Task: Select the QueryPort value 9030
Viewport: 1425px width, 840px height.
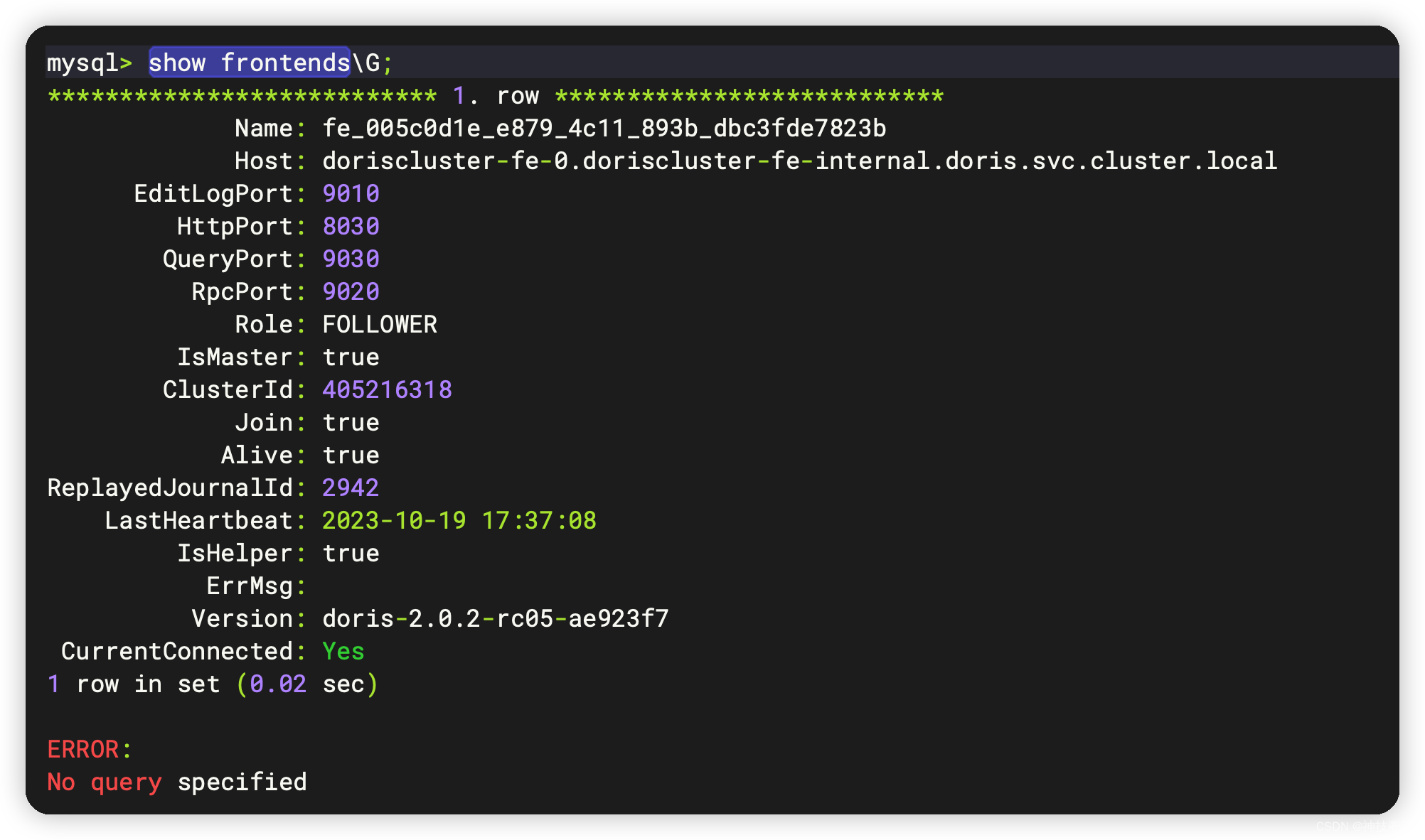Action: pyautogui.click(x=350, y=258)
